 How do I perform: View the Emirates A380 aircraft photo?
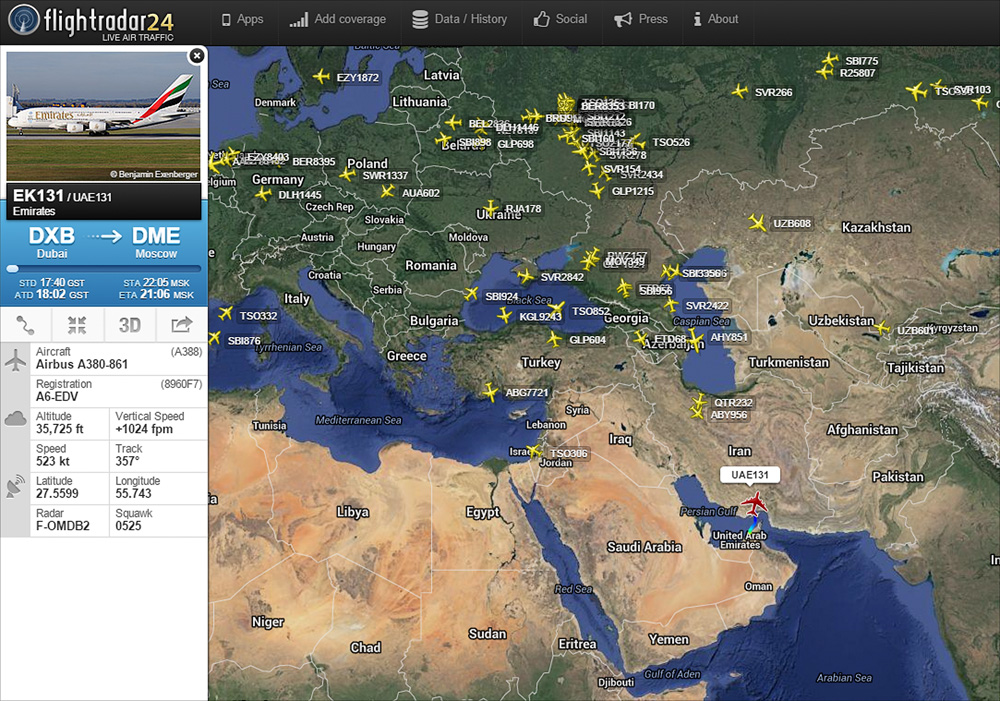point(104,116)
